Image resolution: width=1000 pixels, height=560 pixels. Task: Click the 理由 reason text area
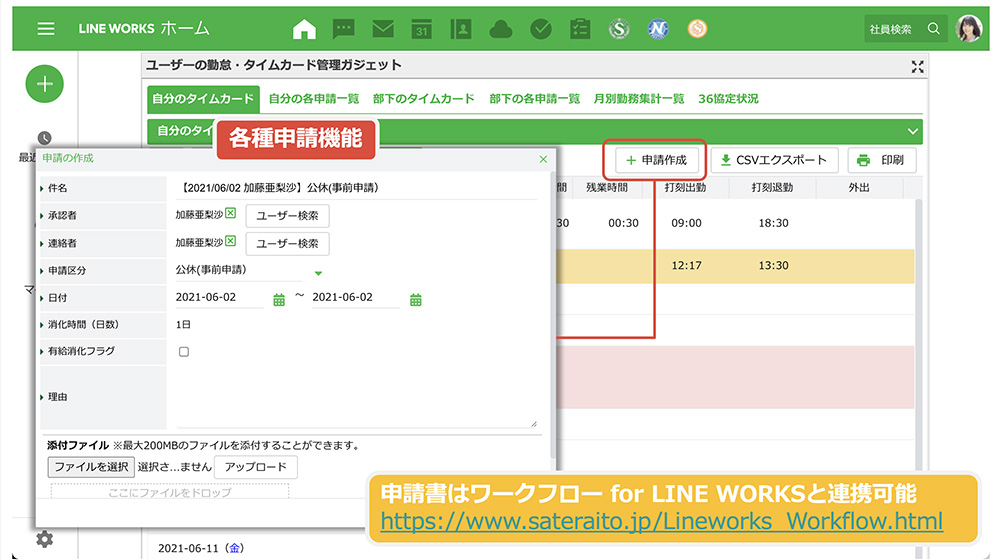point(356,397)
